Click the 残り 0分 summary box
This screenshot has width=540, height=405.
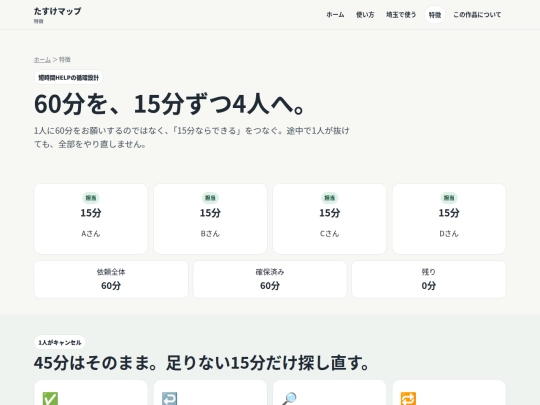(x=429, y=279)
